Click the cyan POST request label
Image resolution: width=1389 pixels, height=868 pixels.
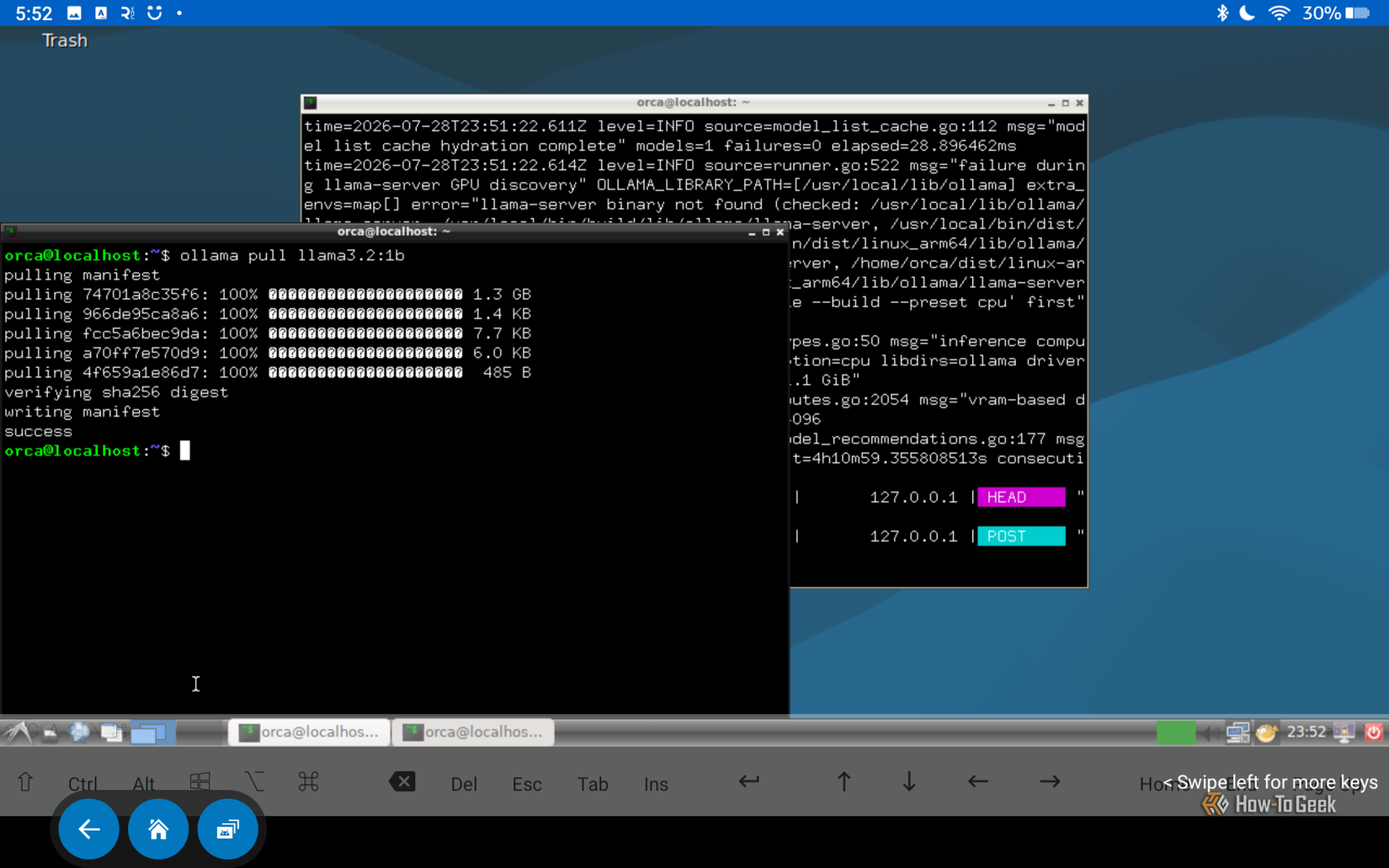(x=1021, y=536)
